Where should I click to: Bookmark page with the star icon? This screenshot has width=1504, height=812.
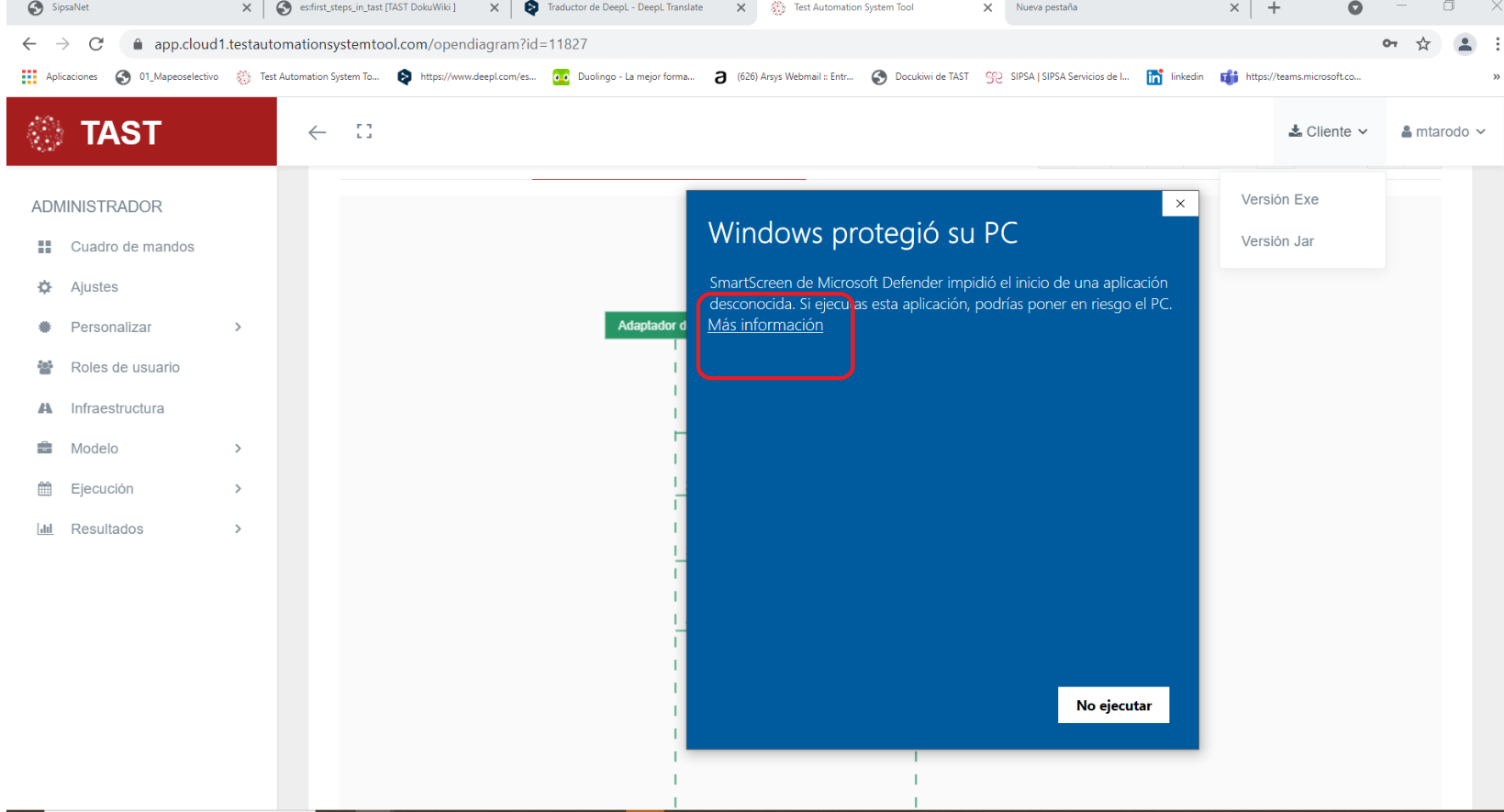click(1423, 44)
